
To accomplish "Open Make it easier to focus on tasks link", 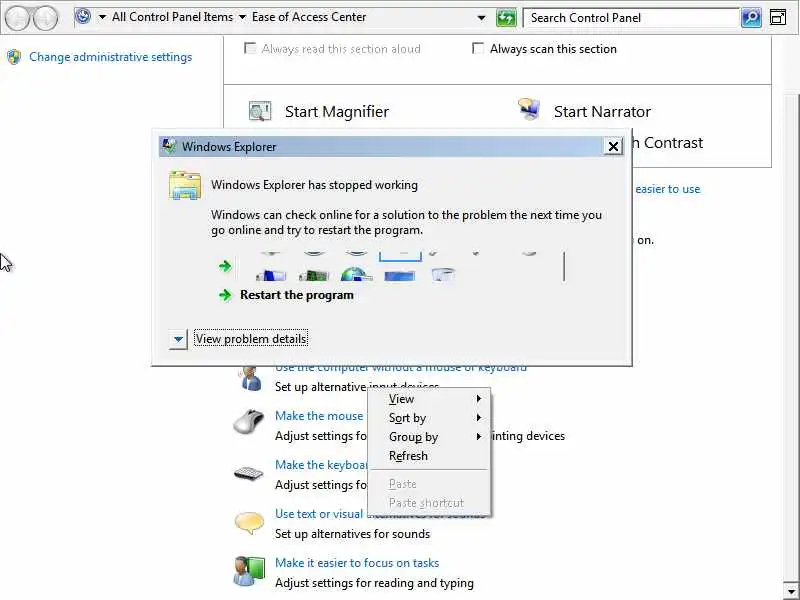I will (x=357, y=563).
